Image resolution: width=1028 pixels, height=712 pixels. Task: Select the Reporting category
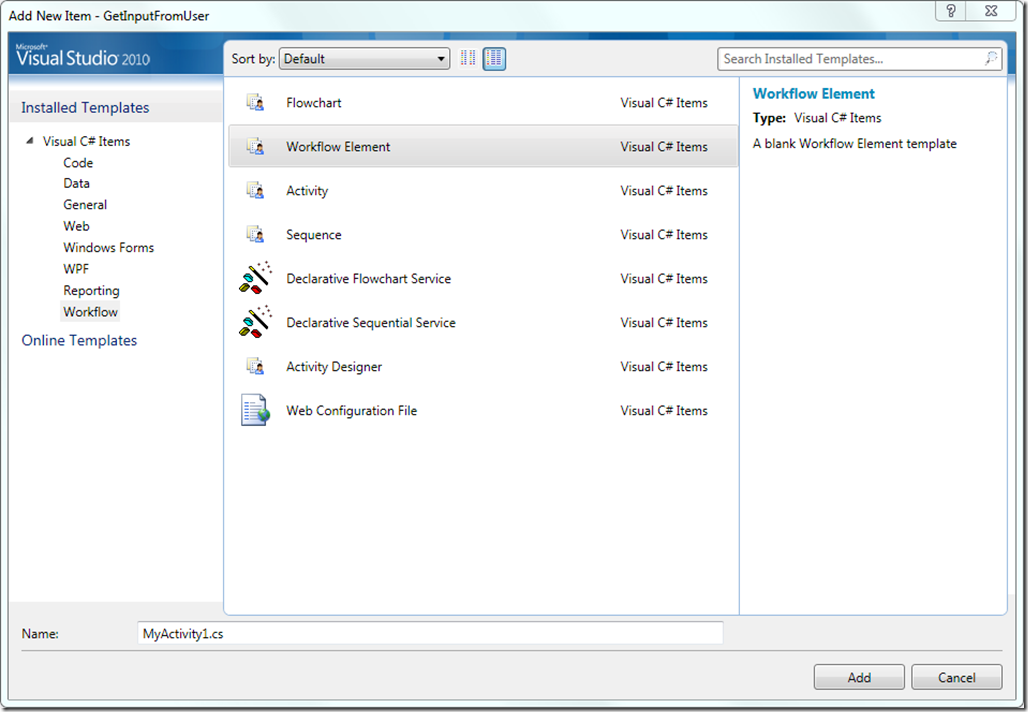click(92, 290)
